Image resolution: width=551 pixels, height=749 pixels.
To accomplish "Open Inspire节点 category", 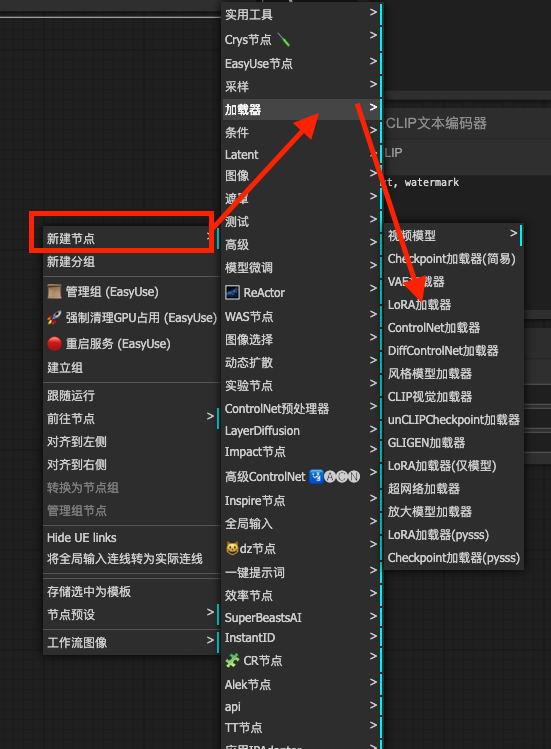I will pos(302,500).
